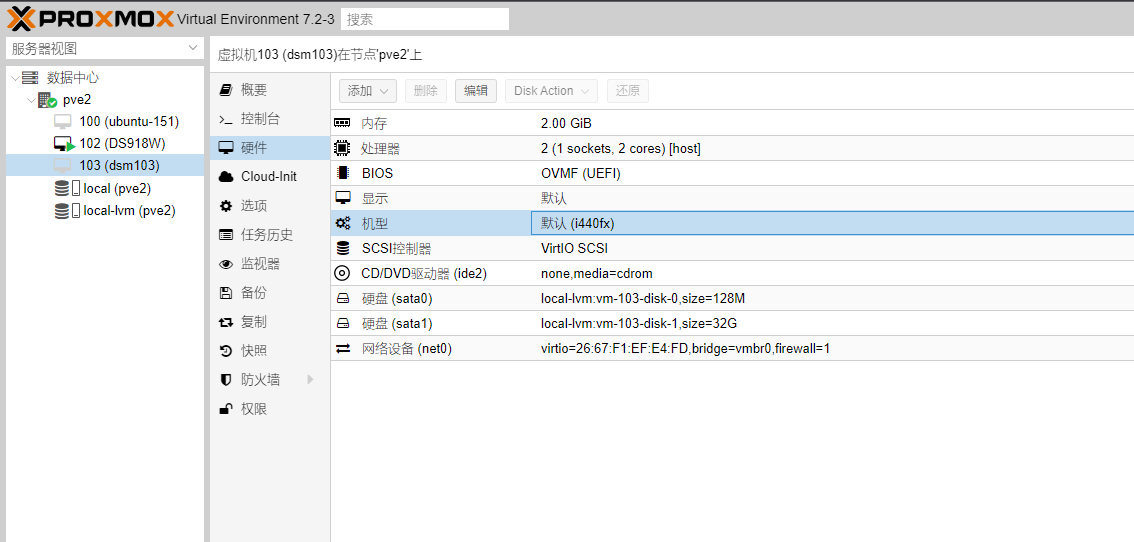This screenshot has width=1134, height=542.
Task: Click the 监视器 eye icon
Action: [226, 264]
